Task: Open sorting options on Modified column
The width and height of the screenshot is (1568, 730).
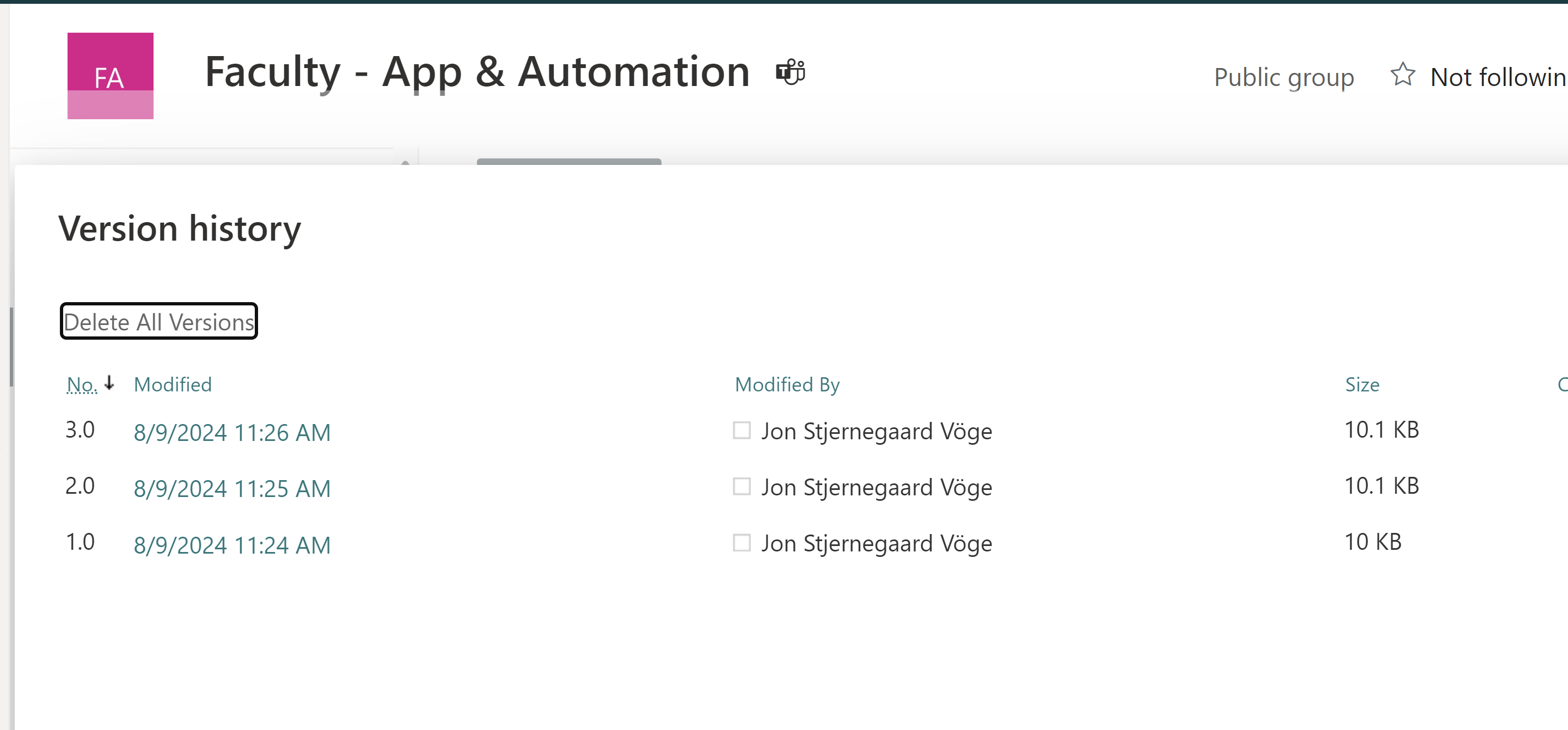Action: point(173,384)
